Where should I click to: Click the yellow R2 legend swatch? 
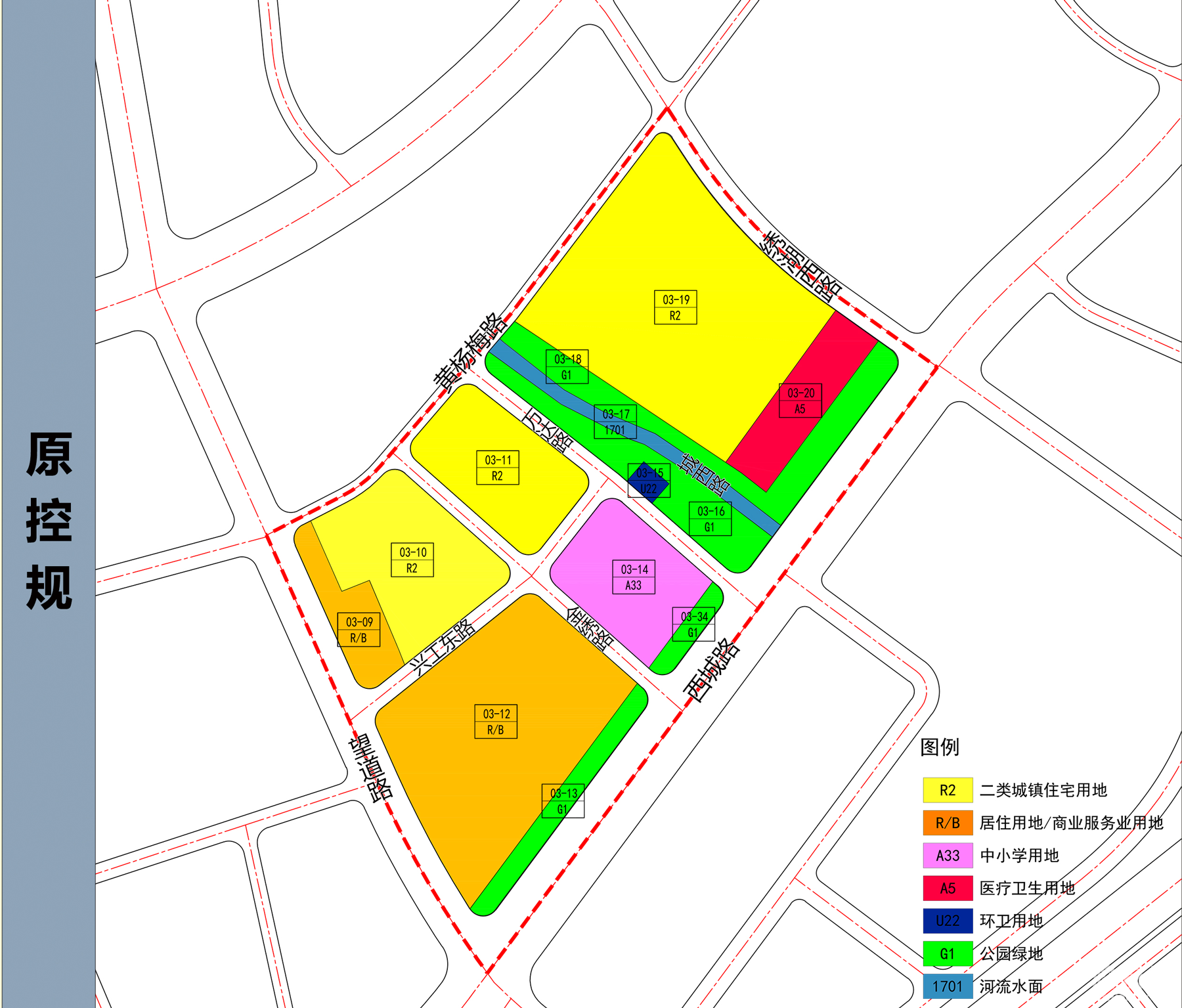click(x=947, y=790)
